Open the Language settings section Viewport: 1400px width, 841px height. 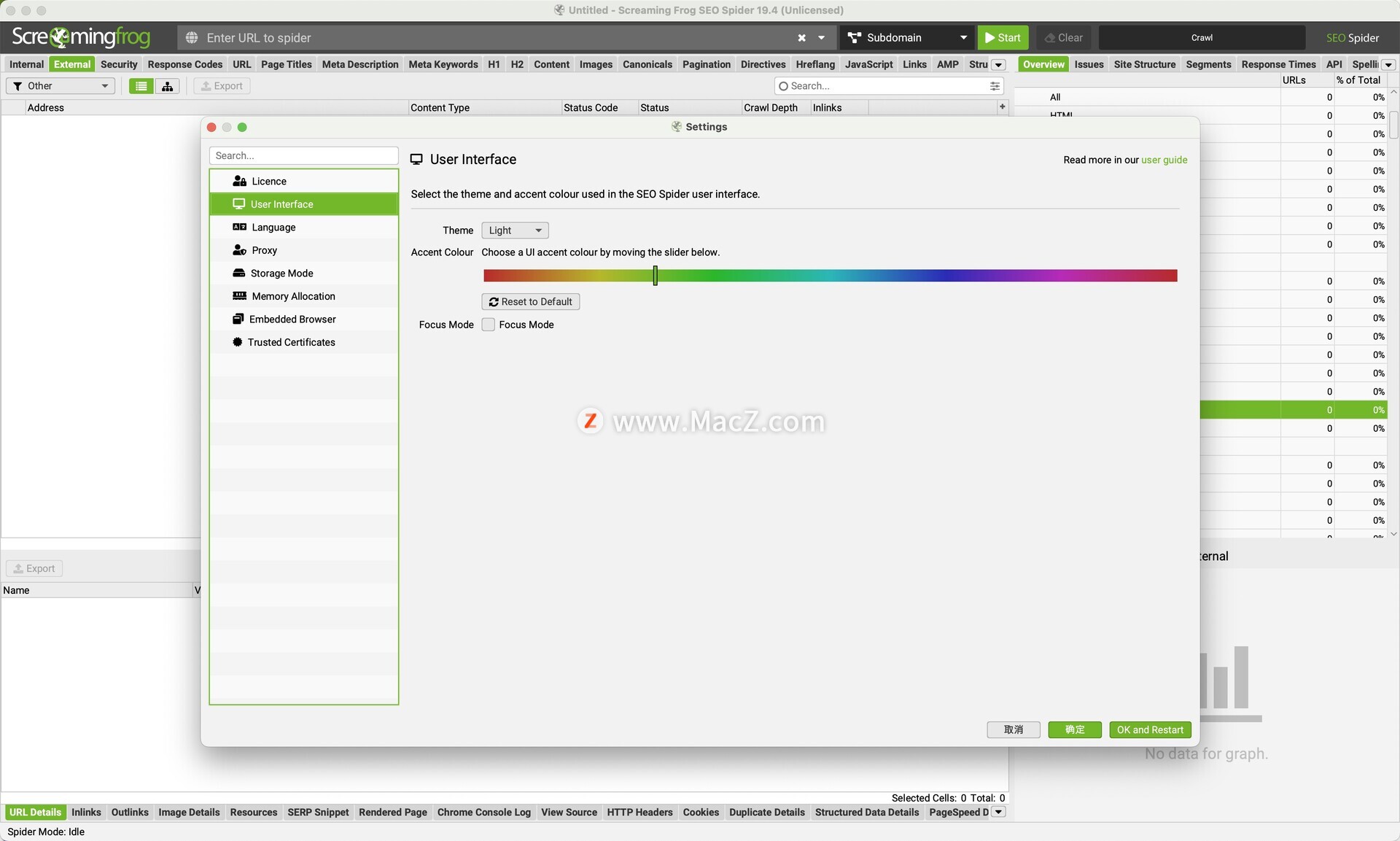(303, 227)
